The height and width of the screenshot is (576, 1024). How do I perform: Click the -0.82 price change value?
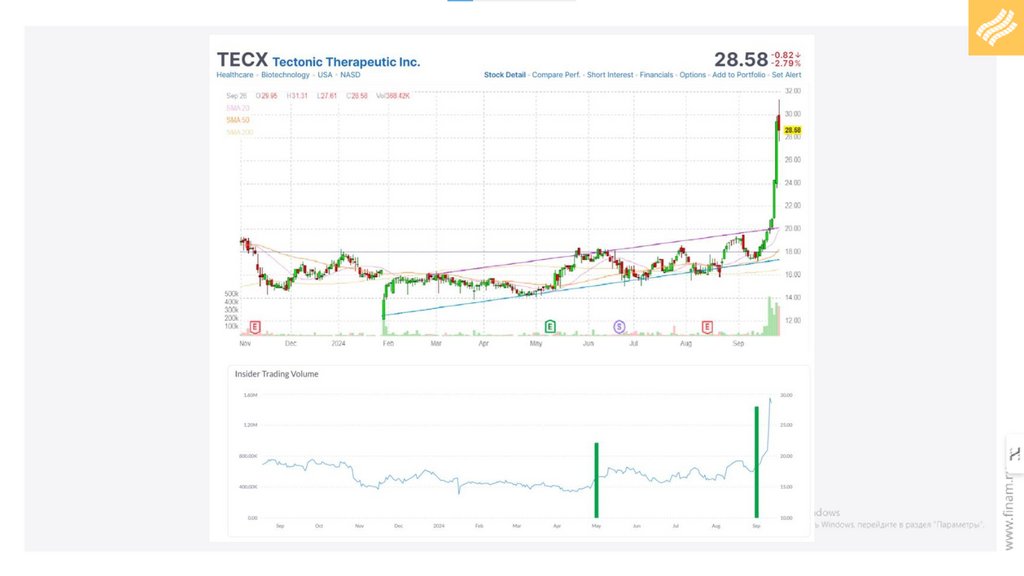786,56
